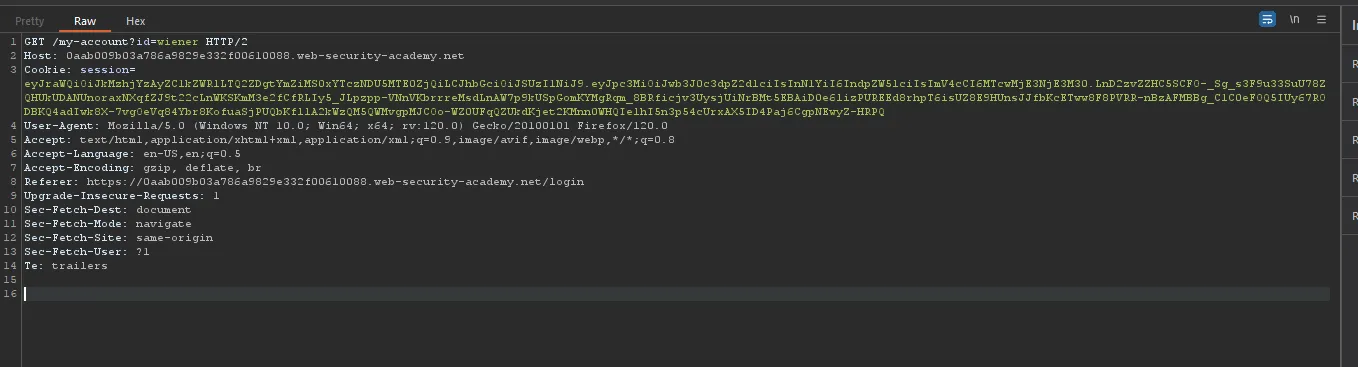
Task: Click the 'gzip, deflate, br' value
Action: click(201, 168)
